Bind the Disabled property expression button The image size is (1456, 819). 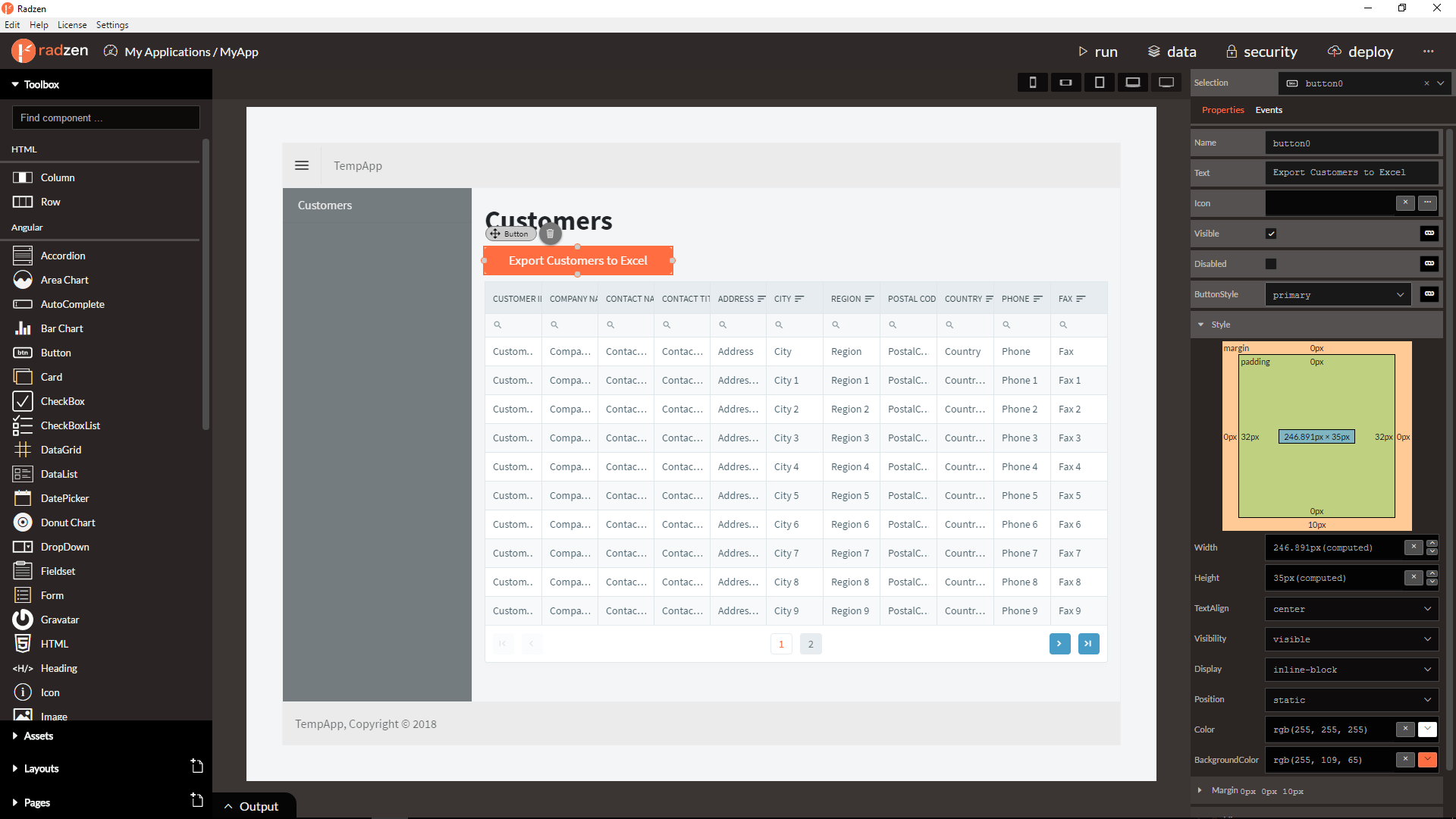pyautogui.click(x=1429, y=263)
